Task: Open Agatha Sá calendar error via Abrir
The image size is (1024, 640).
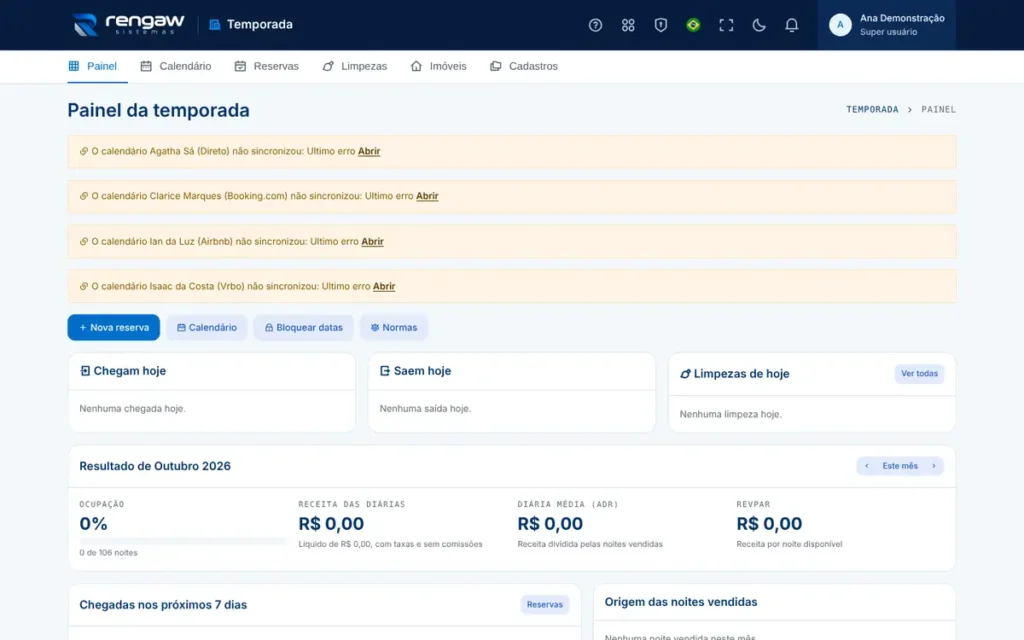Action: tap(369, 151)
